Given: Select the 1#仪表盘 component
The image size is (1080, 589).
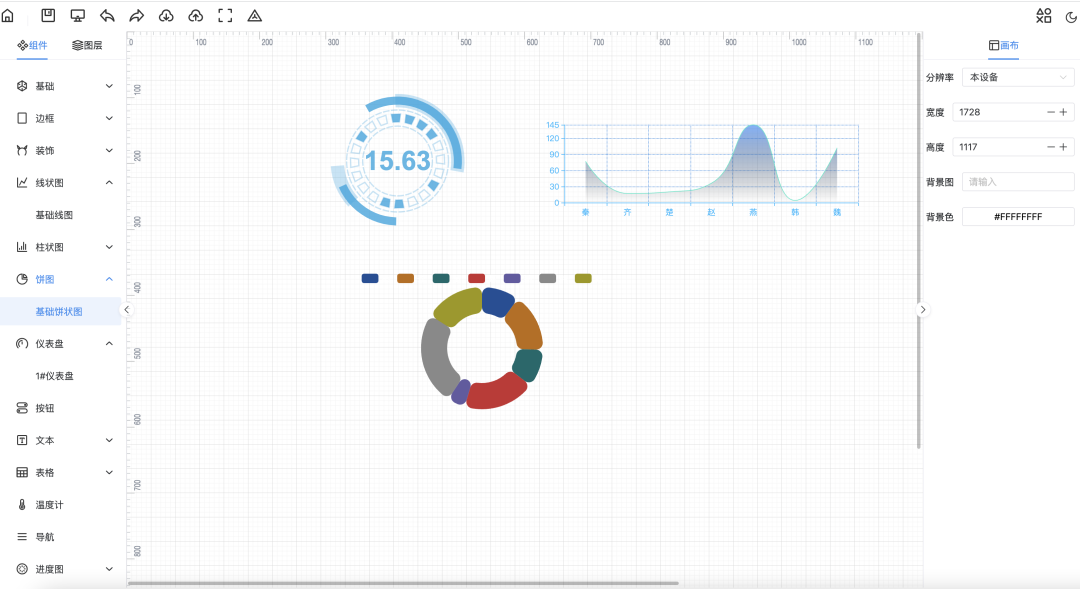Looking at the screenshot, I should pos(54,375).
